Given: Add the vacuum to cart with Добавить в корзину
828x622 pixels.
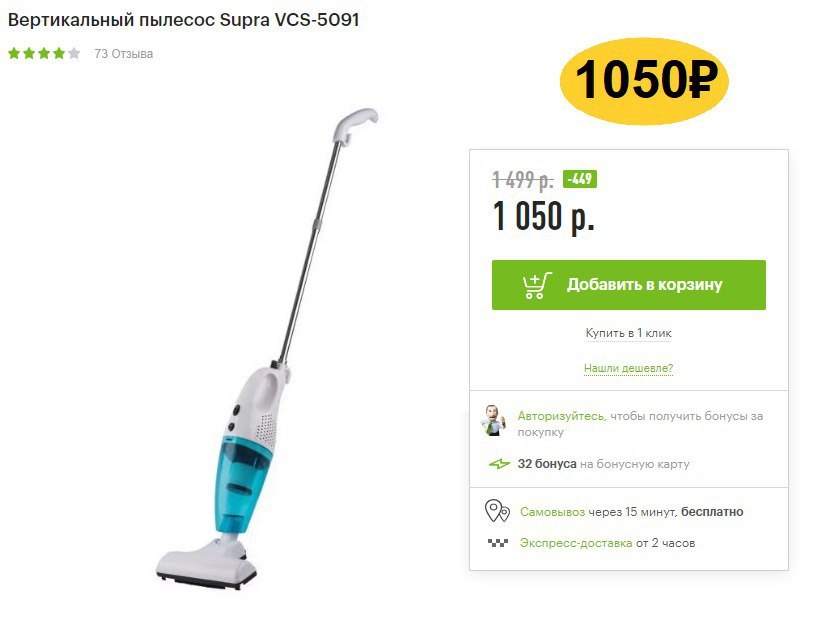Looking at the screenshot, I should 628,285.
